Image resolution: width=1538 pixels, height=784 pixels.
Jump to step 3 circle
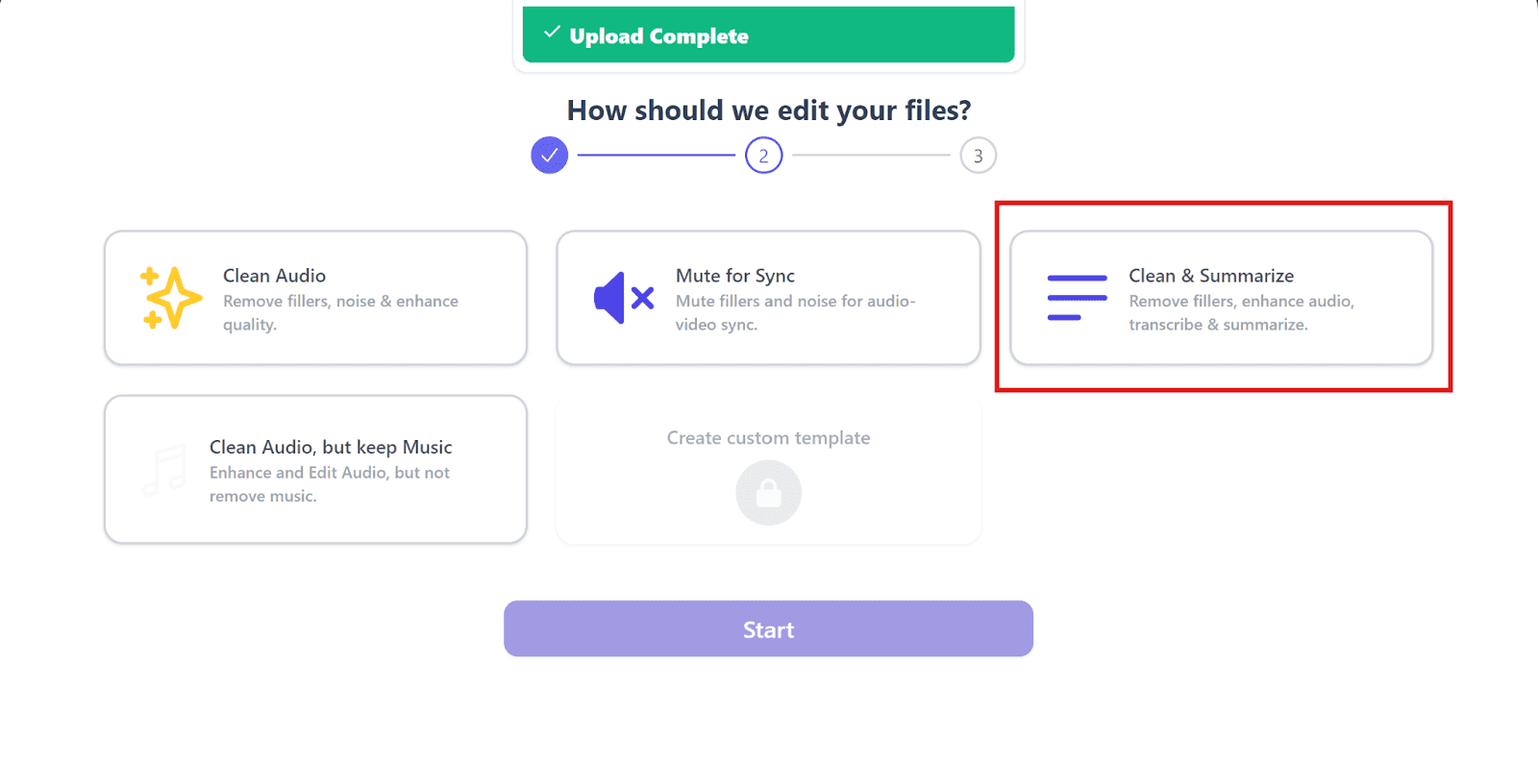[x=979, y=156]
